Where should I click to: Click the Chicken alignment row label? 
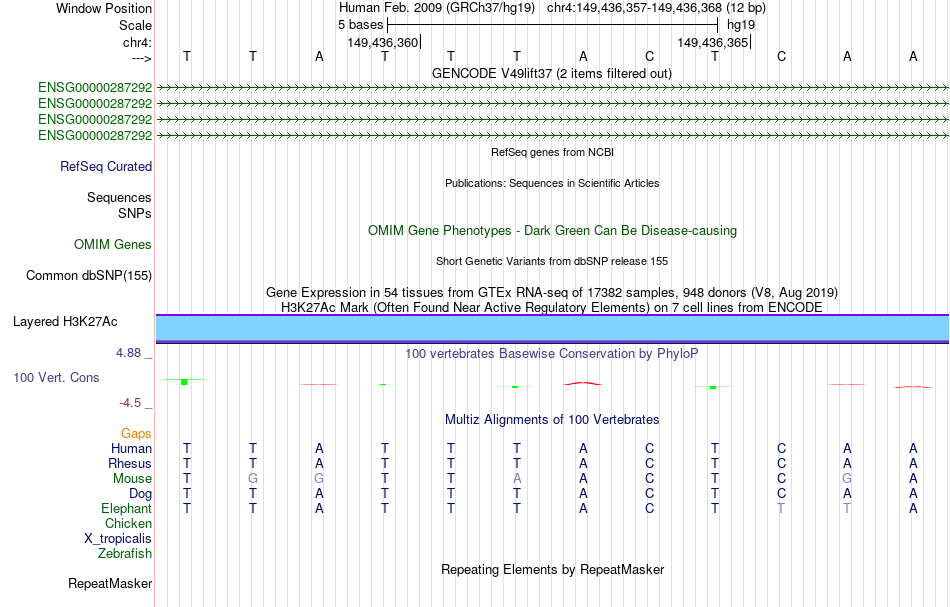128,523
